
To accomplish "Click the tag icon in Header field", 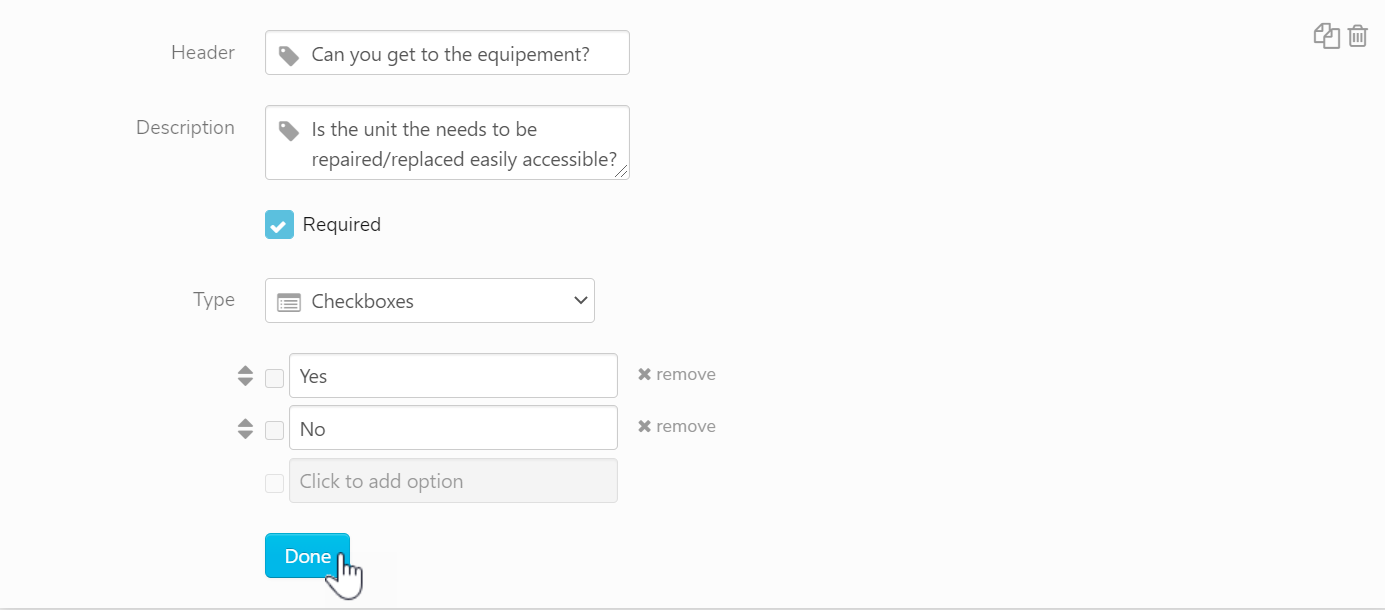I will [289, 55].
